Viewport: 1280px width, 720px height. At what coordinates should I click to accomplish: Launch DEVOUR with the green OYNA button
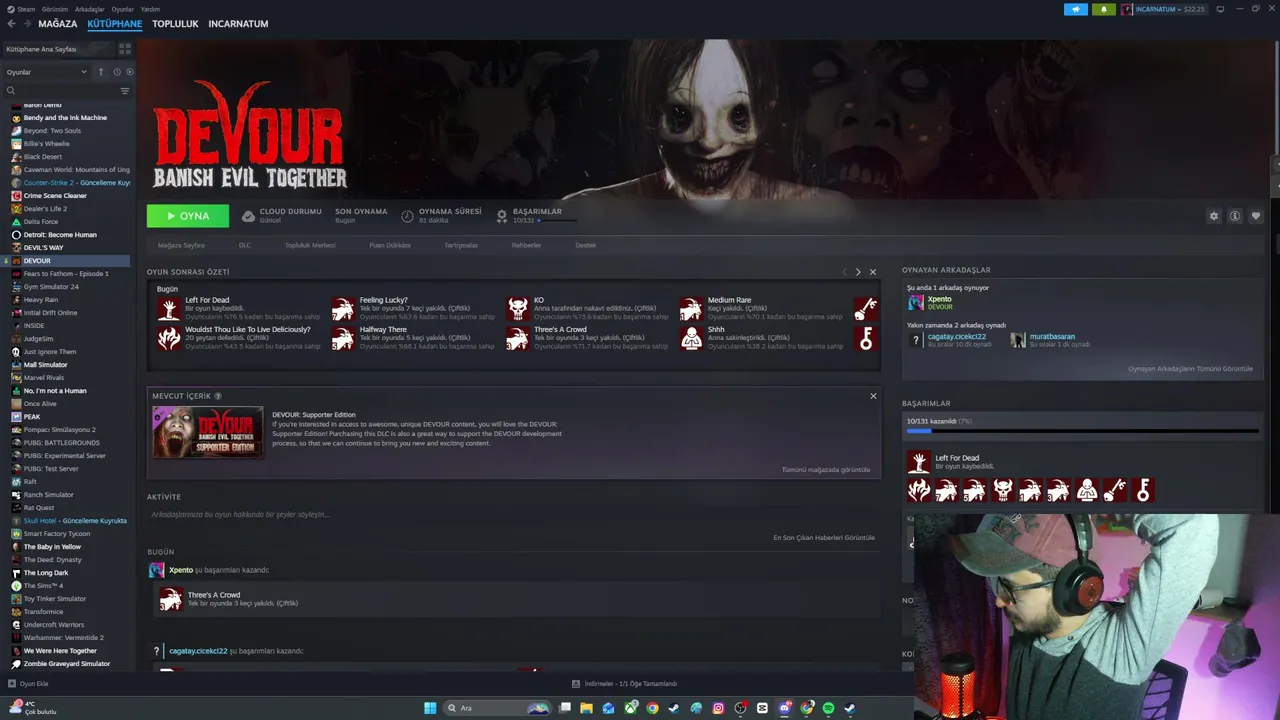coord(188,216)
